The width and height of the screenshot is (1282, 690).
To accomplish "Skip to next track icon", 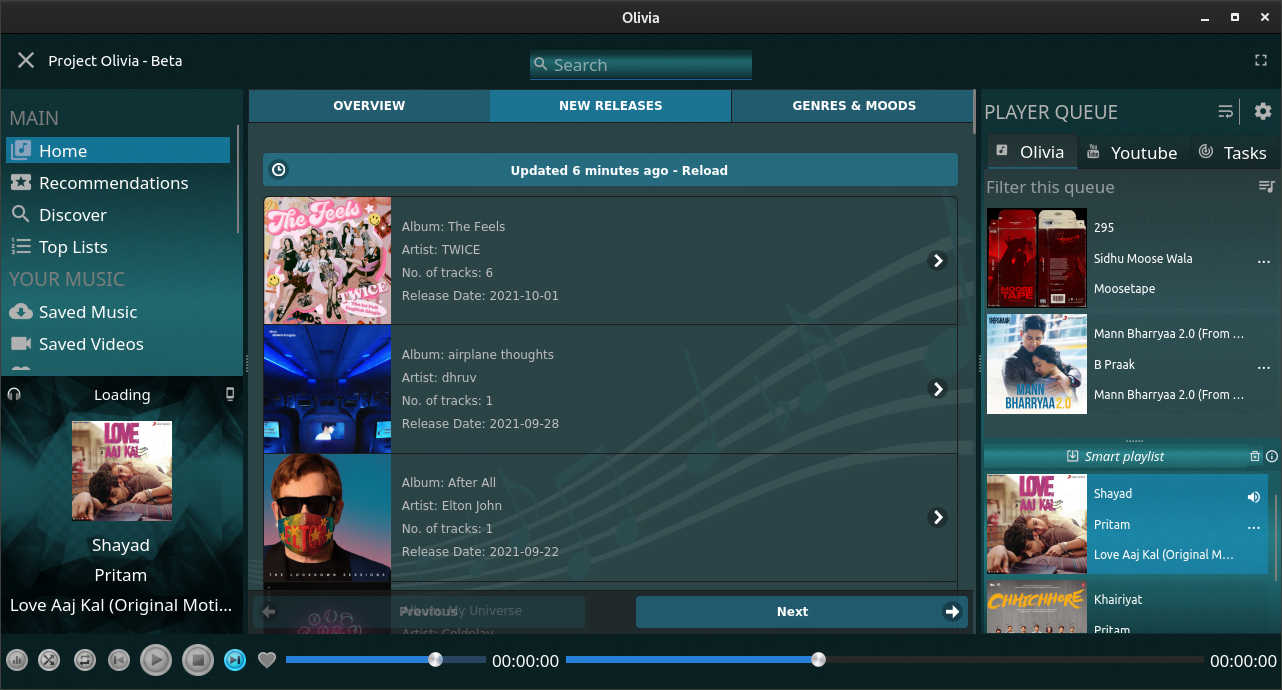I will [x=235, y=660].
